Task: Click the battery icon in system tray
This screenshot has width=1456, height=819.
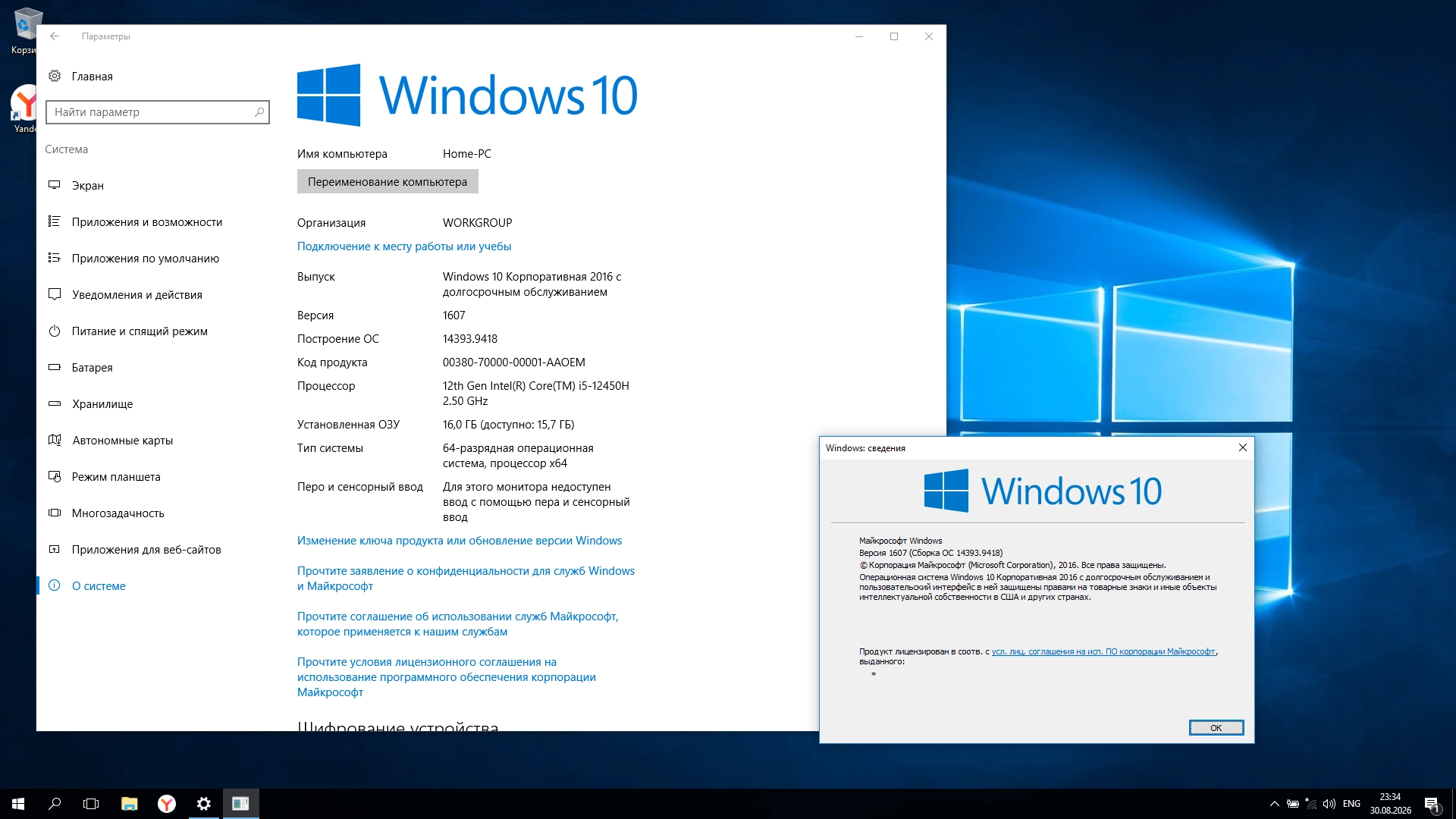Action: coord(1293,804)
